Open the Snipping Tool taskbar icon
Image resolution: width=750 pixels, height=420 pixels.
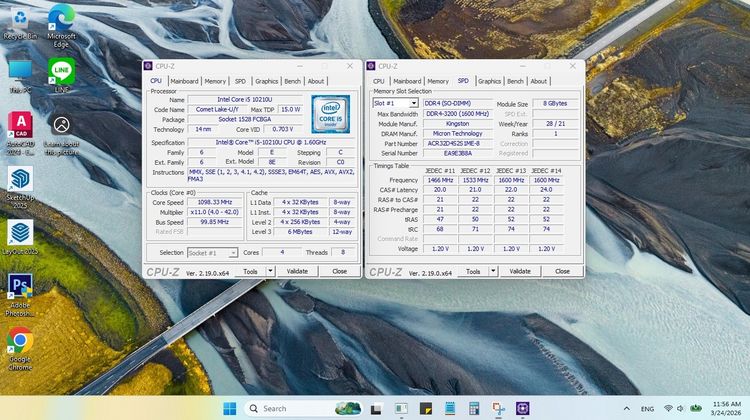coord(498,409)
